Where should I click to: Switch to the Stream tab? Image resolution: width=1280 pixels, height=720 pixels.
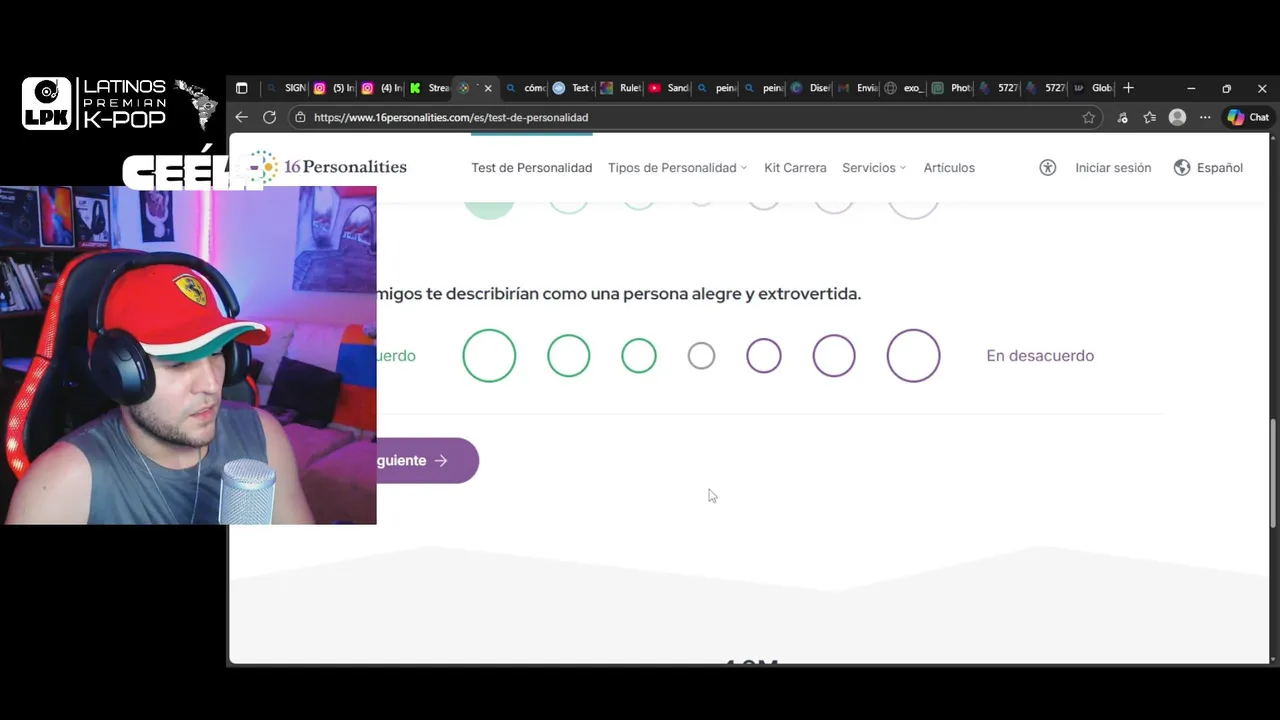tap(429, 88)
